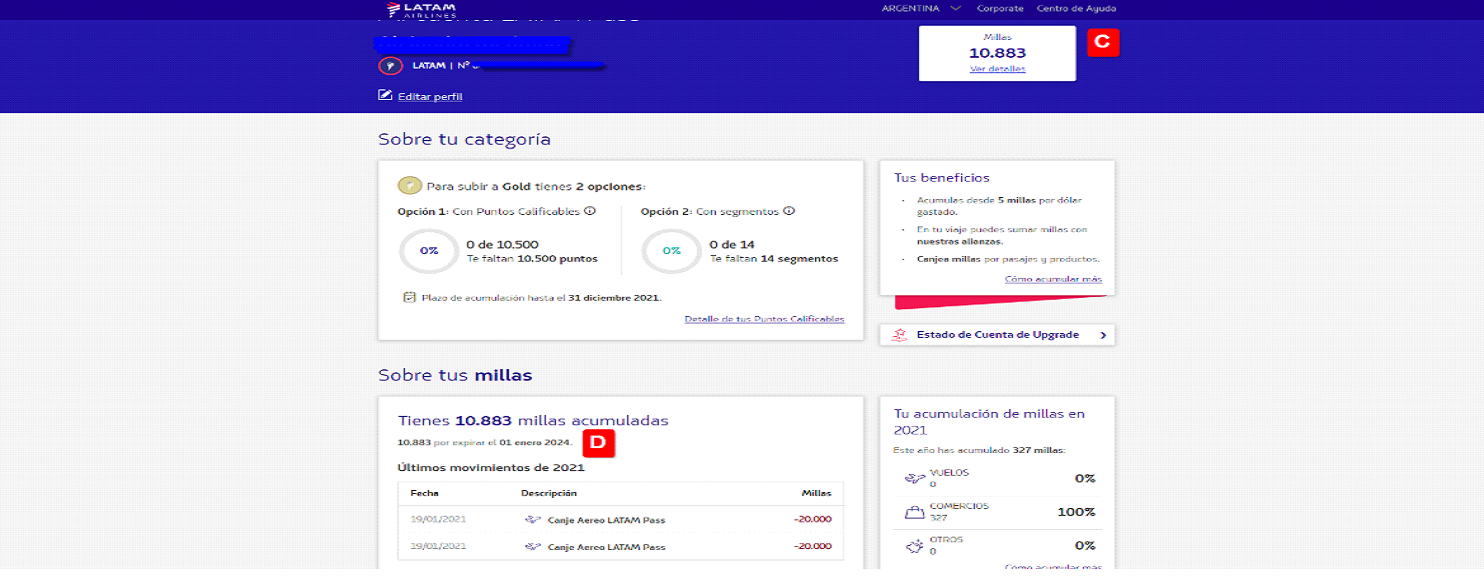Click the Editar perfil link

pos(430,97)
